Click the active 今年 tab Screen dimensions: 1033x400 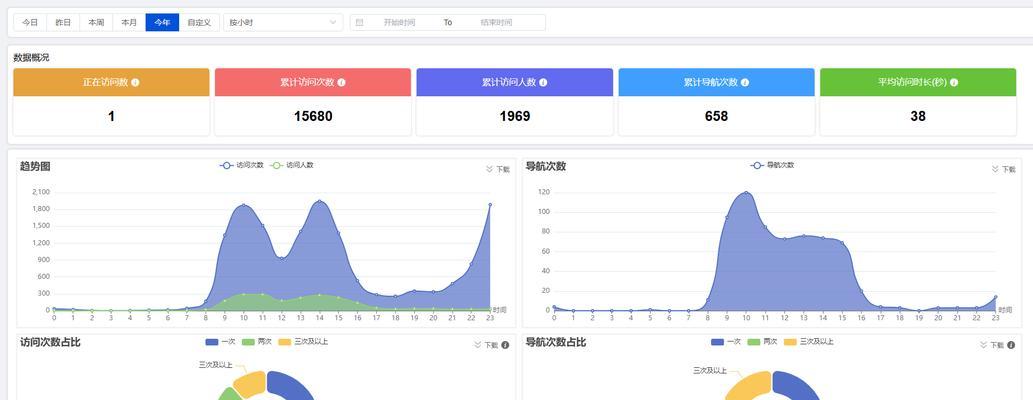tap(162, 22)
